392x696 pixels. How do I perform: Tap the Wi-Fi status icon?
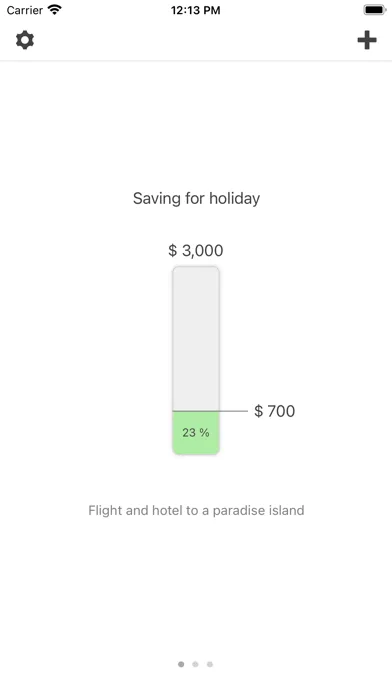click(55, 10)
